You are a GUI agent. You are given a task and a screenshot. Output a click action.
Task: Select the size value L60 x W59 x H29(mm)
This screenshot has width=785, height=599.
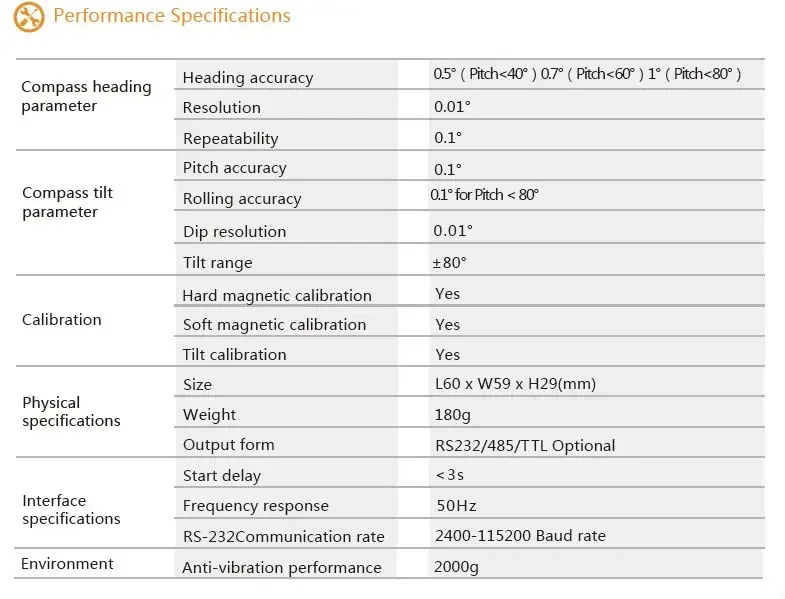[515, 384]
